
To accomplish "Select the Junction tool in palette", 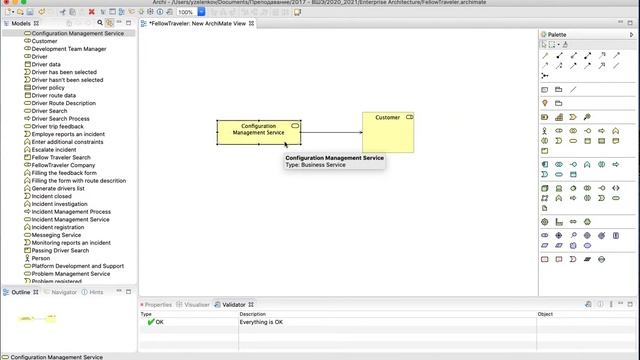I will pyautogui.click(x=545, y=76).
